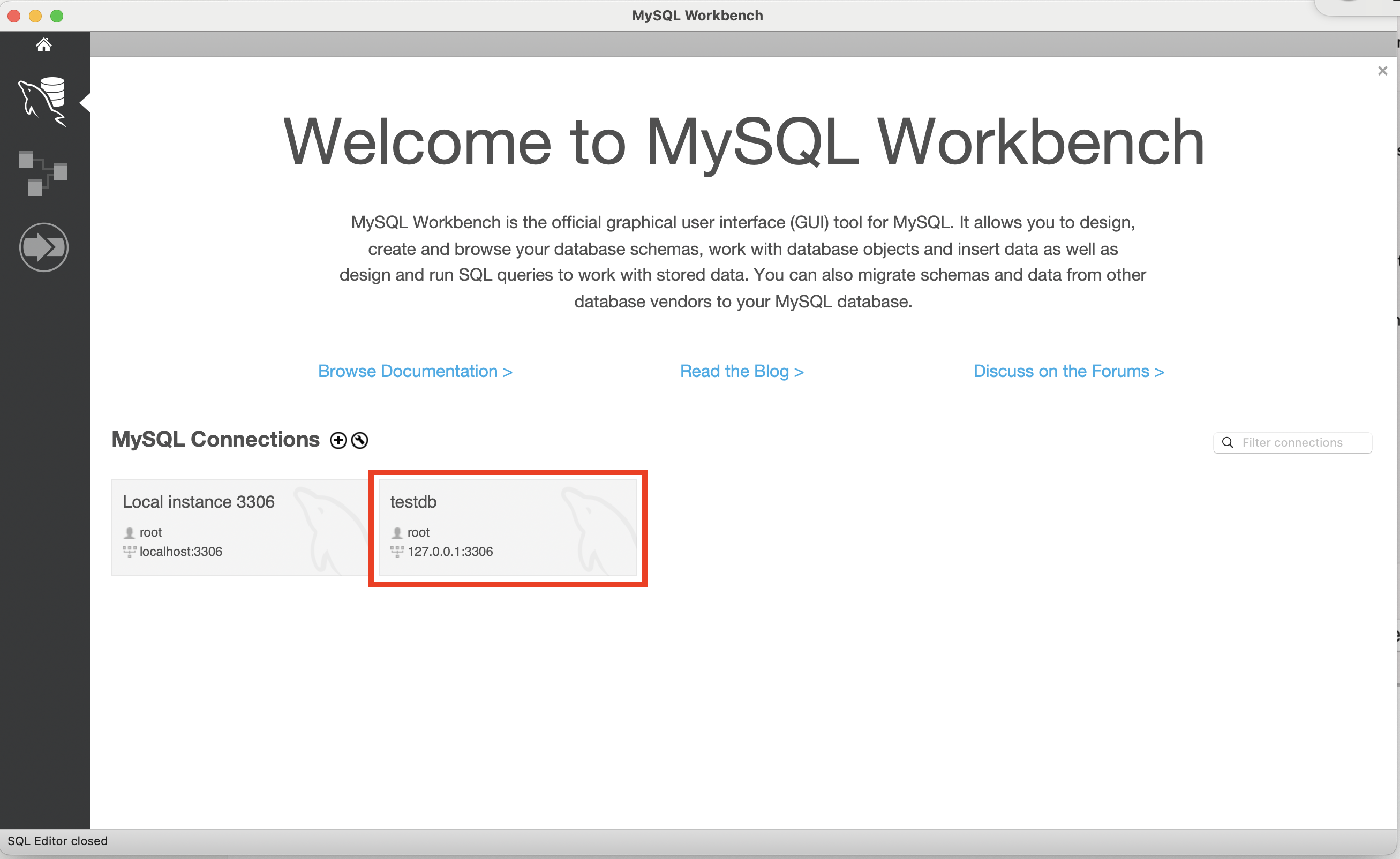Click the user icon on testdb tile

[397, 532]
